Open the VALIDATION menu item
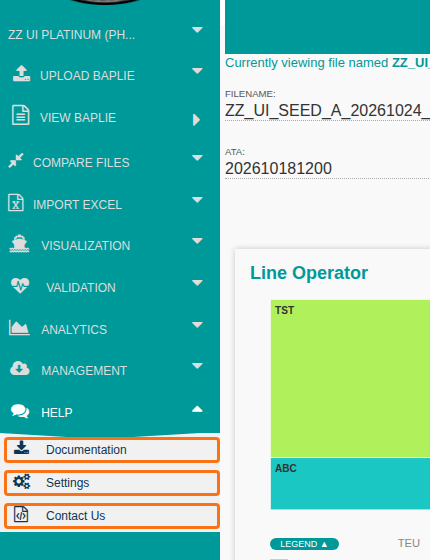The width and height of the screenshot is (430, 560). pyautogui.click(x=81, y=288)
